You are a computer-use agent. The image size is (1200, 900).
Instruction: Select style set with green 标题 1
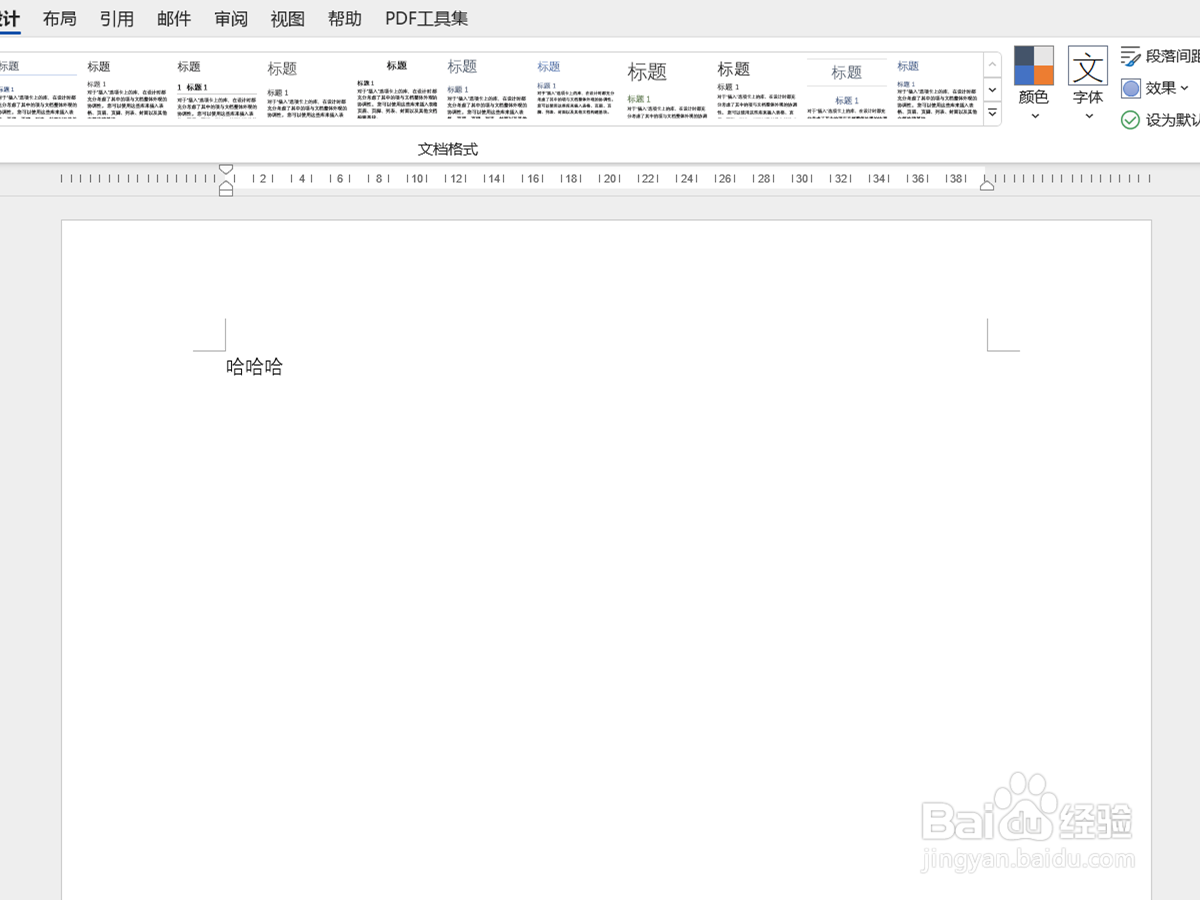(x=667, y=88)
